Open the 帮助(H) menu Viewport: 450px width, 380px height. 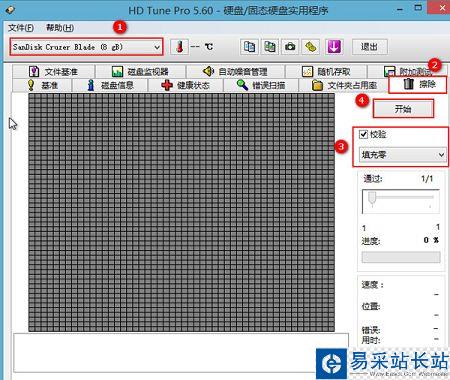point(60,28)
